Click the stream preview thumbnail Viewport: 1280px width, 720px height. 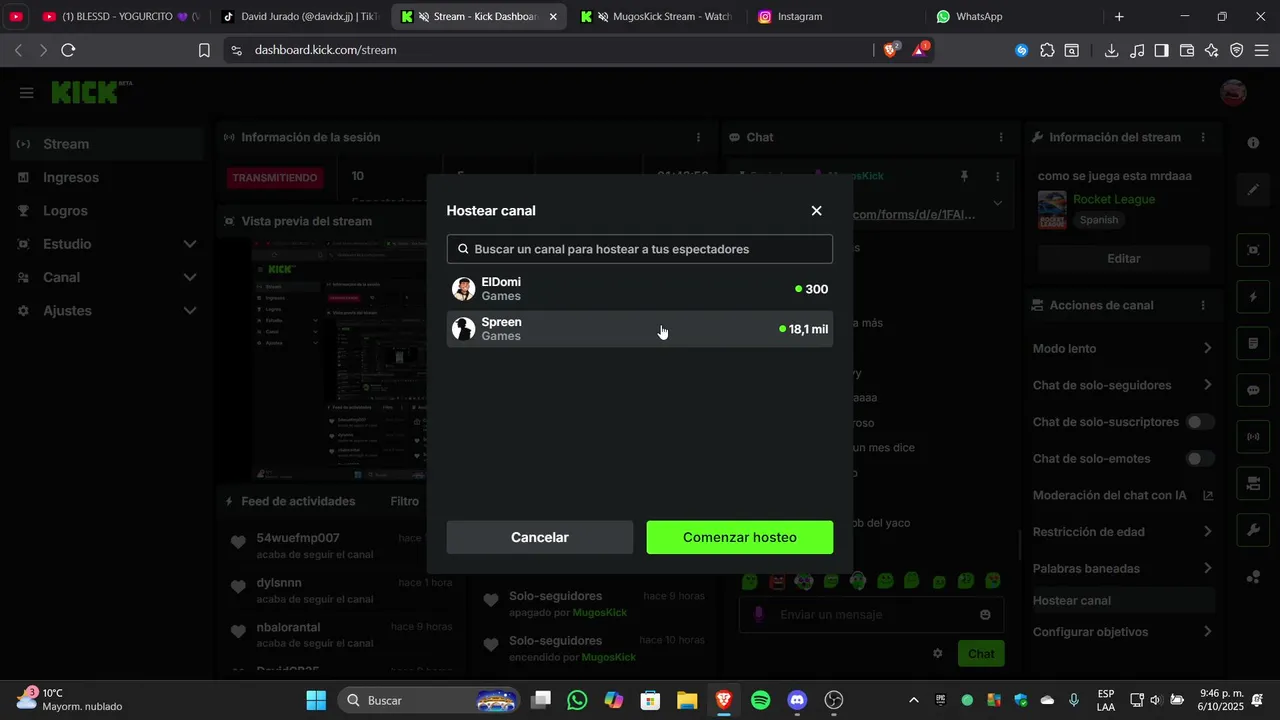(341, 360)
